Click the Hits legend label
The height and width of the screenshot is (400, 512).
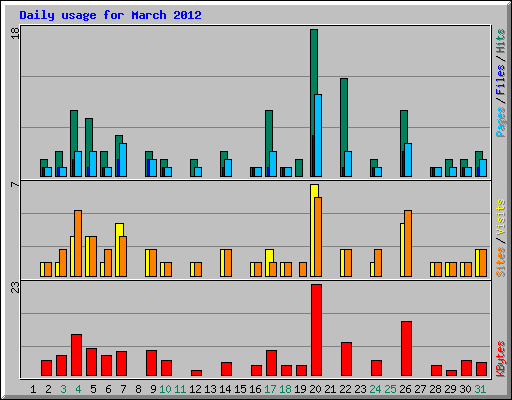(500, 41)
